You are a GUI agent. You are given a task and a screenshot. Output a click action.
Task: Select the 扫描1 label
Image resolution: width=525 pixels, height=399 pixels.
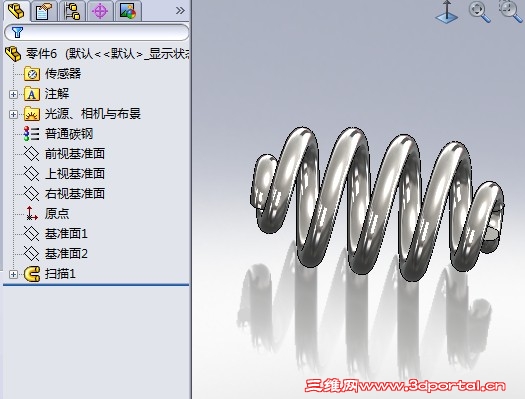60,274
